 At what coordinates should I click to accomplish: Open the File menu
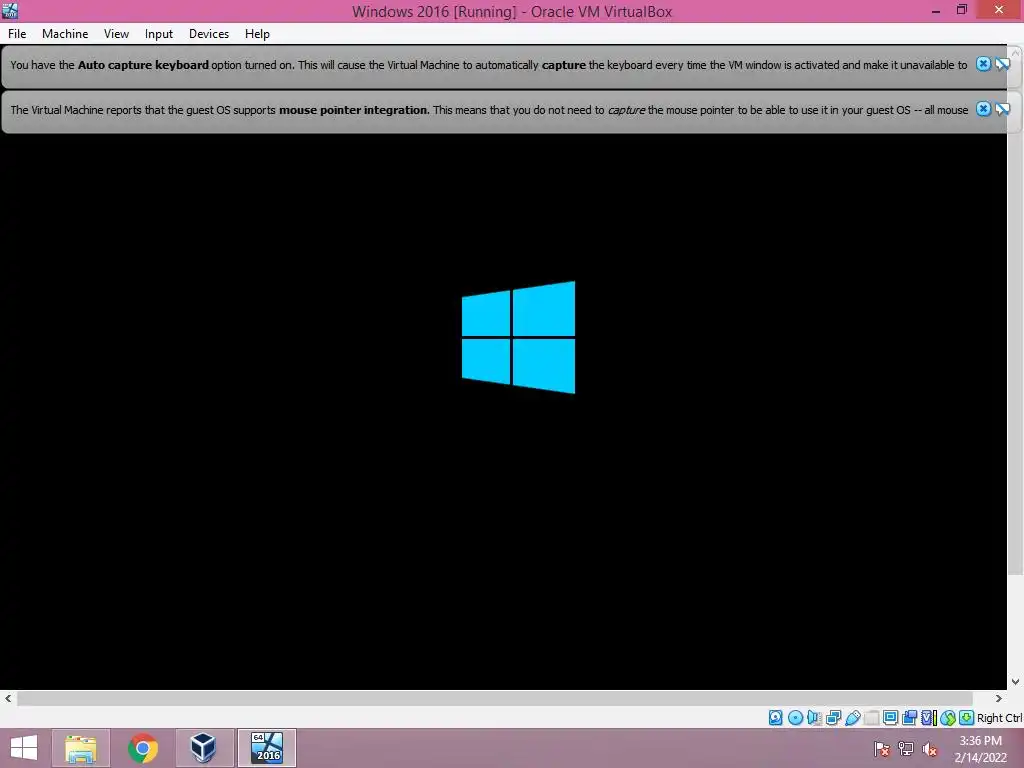(17, 34)
